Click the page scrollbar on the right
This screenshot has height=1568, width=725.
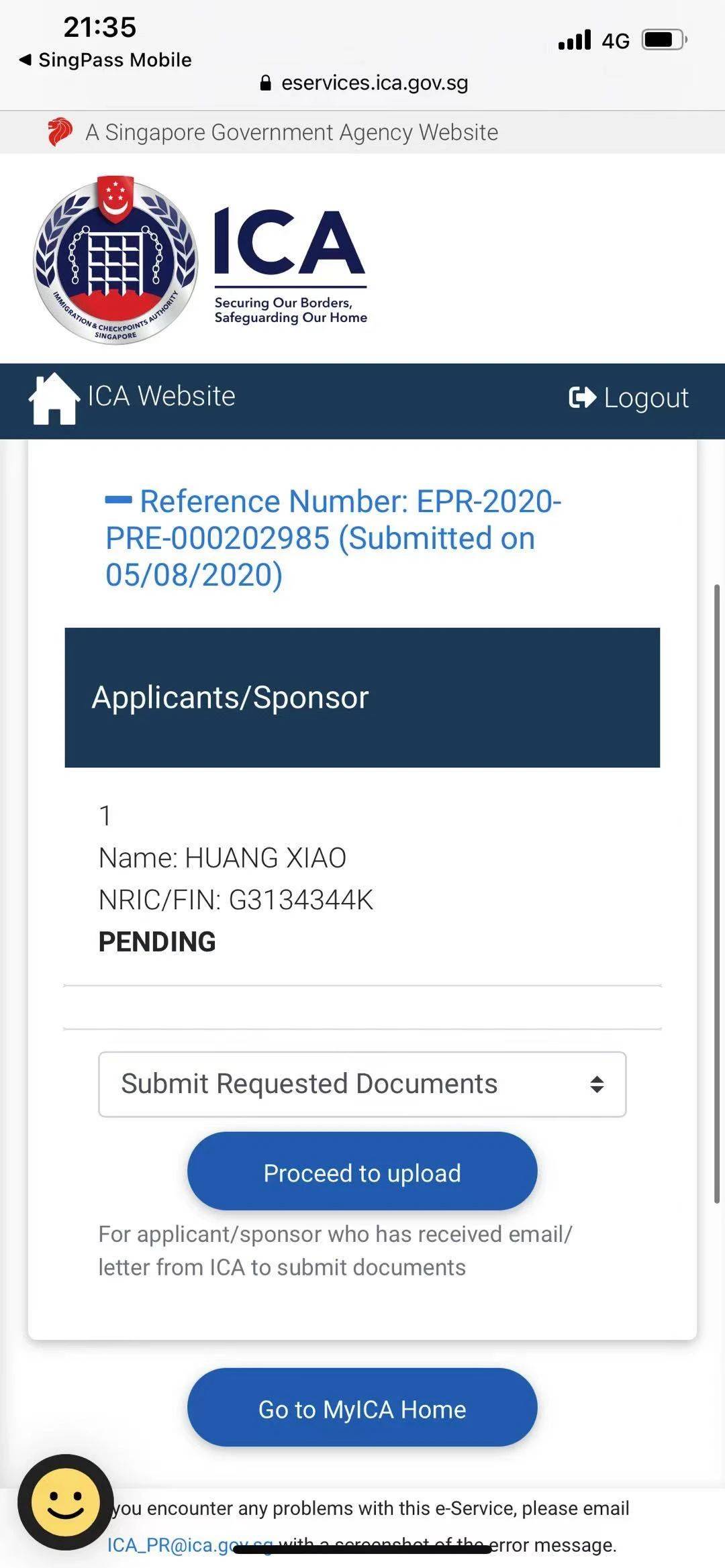pos(717,892)
